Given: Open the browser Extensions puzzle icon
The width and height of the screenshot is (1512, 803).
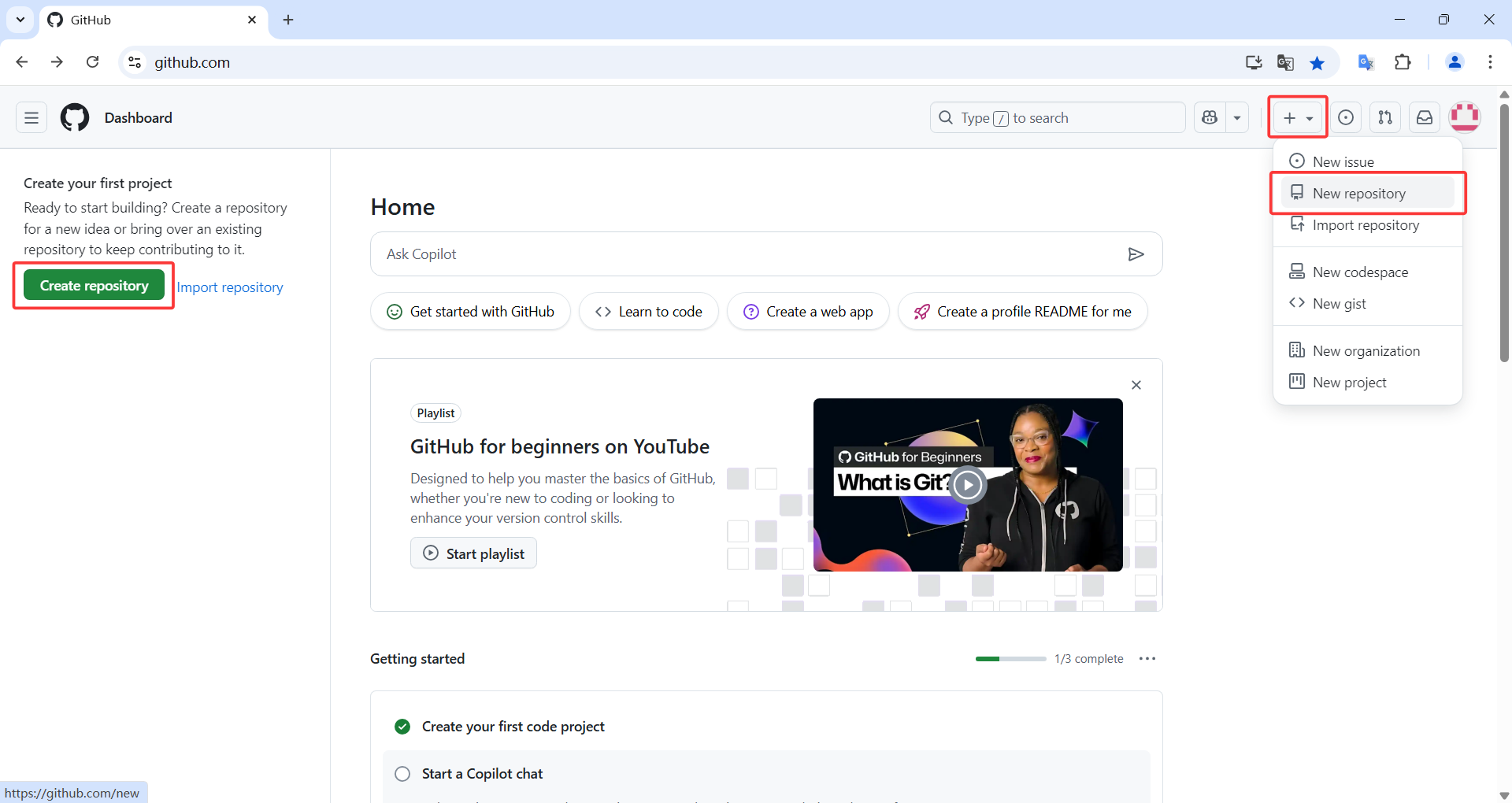Looking at the screenshot, I should click(x=1403, y=62).
